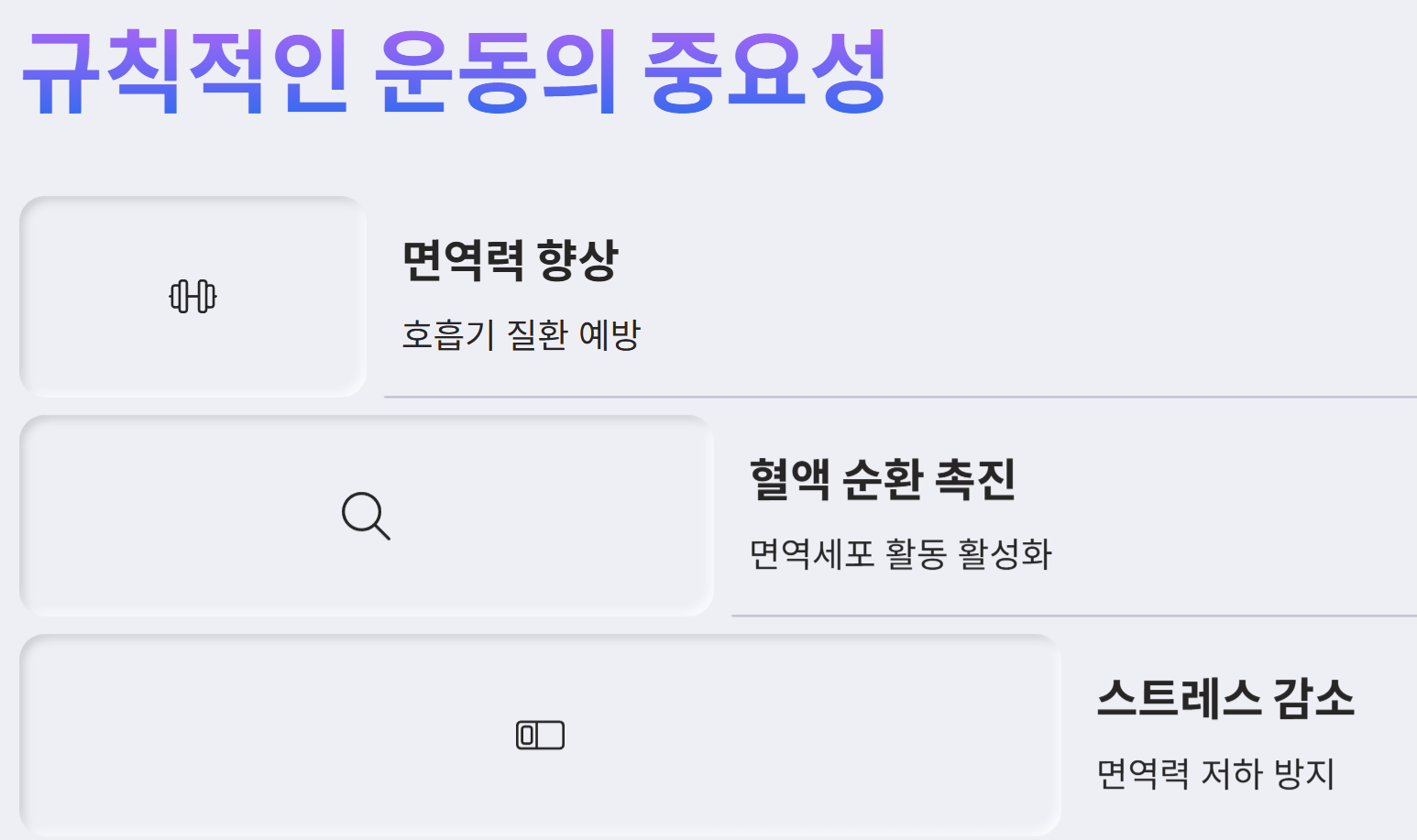Click the word 운동의 in the title
Screen dimensions: 1417x840
tap(498, 71)
